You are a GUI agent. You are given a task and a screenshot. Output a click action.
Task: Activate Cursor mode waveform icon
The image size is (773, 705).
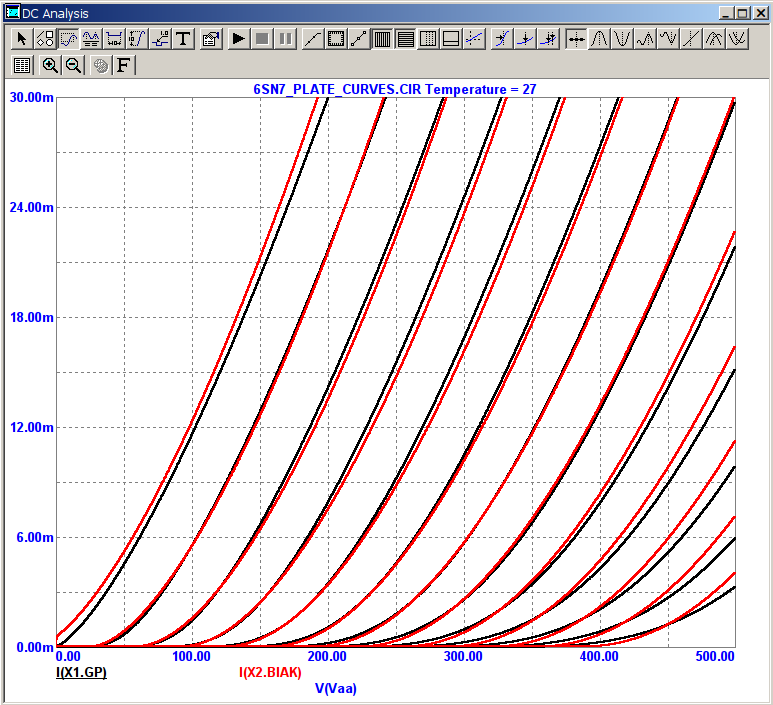pyautogui.click(x=91, y=38)
